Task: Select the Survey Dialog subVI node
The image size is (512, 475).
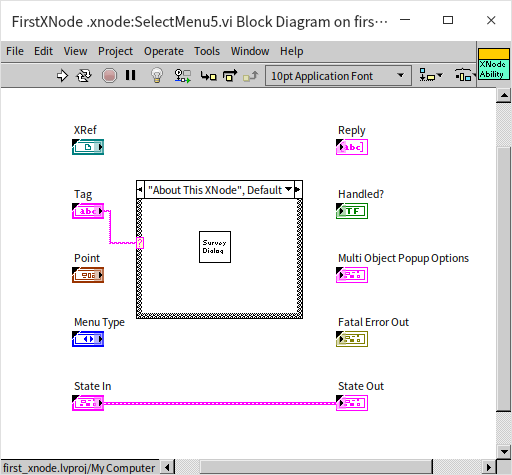Action: point(215,247)
